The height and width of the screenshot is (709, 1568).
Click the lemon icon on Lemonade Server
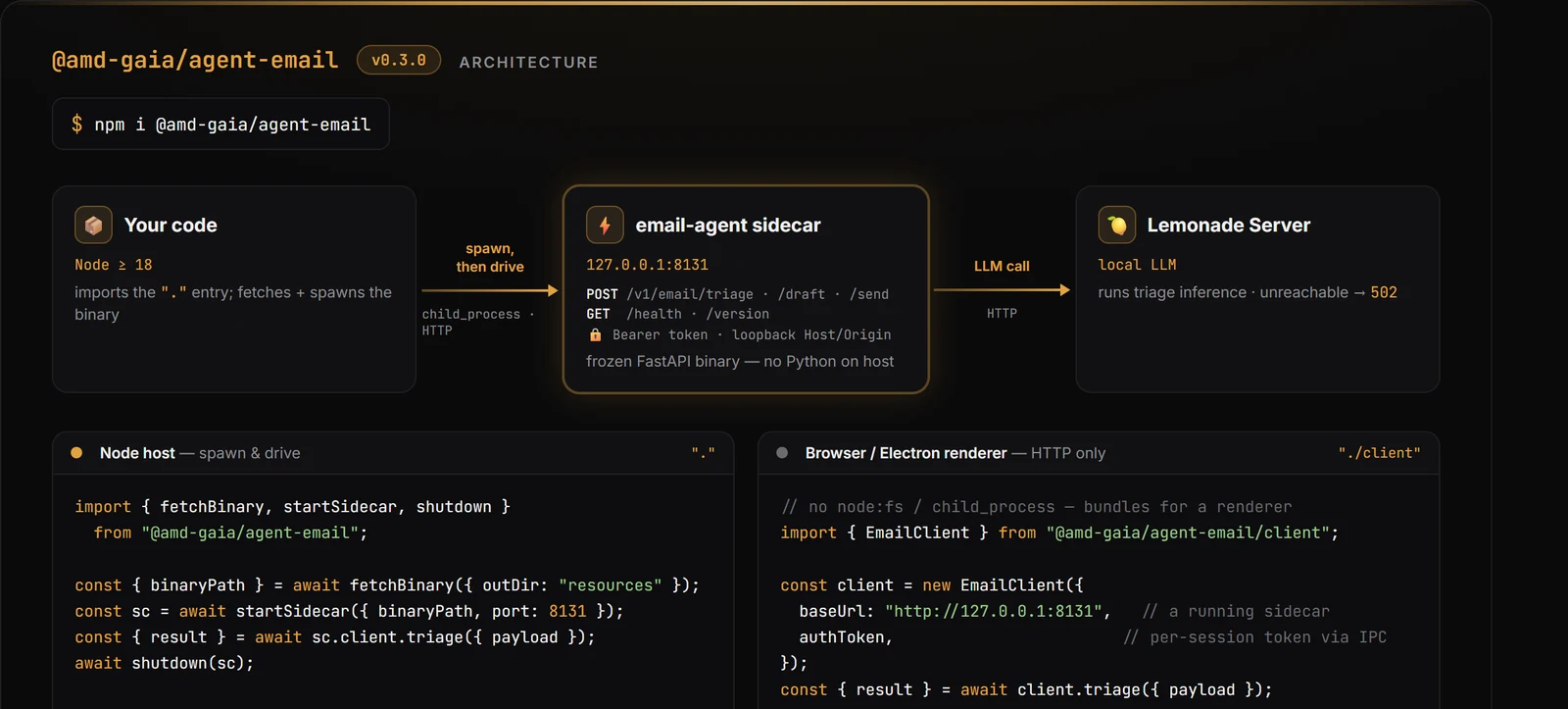(1117, 226)
